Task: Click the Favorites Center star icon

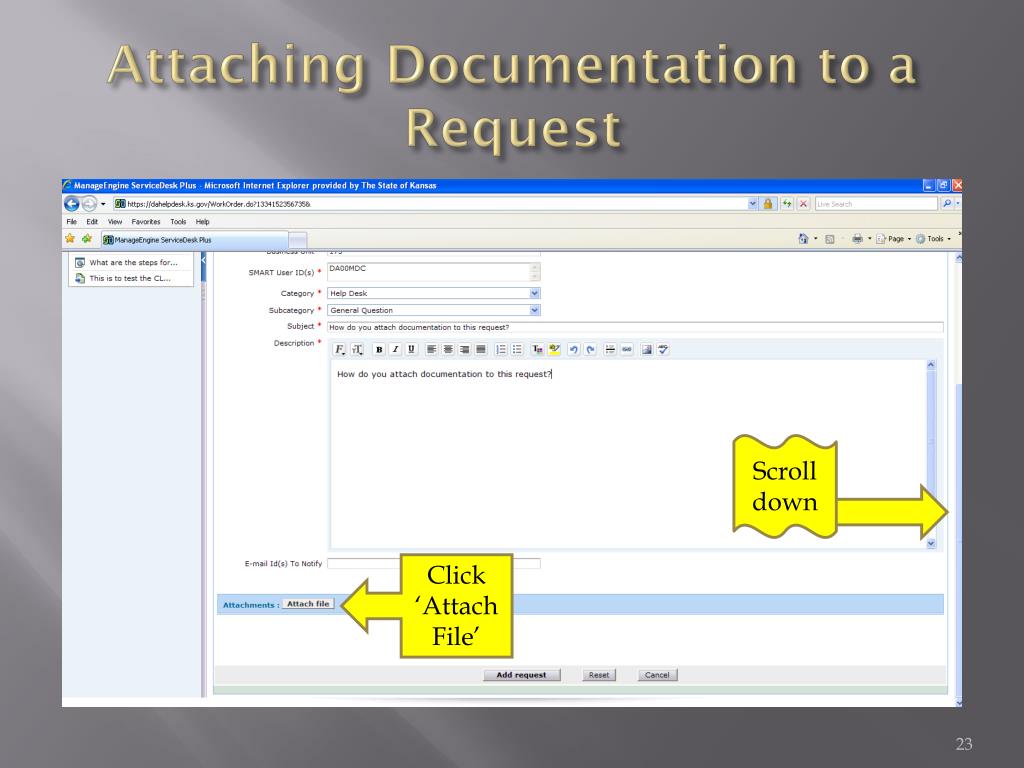Action: 70,239
